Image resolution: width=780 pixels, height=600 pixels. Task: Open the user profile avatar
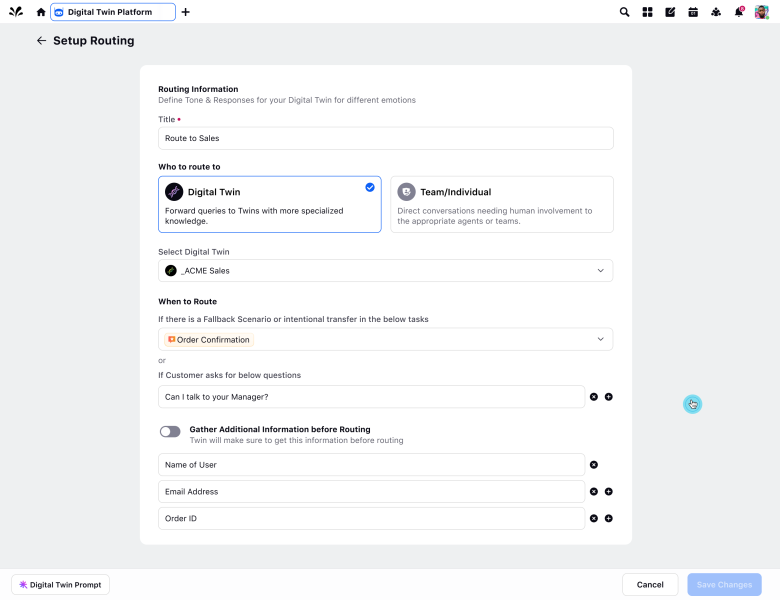coord(762,12)
